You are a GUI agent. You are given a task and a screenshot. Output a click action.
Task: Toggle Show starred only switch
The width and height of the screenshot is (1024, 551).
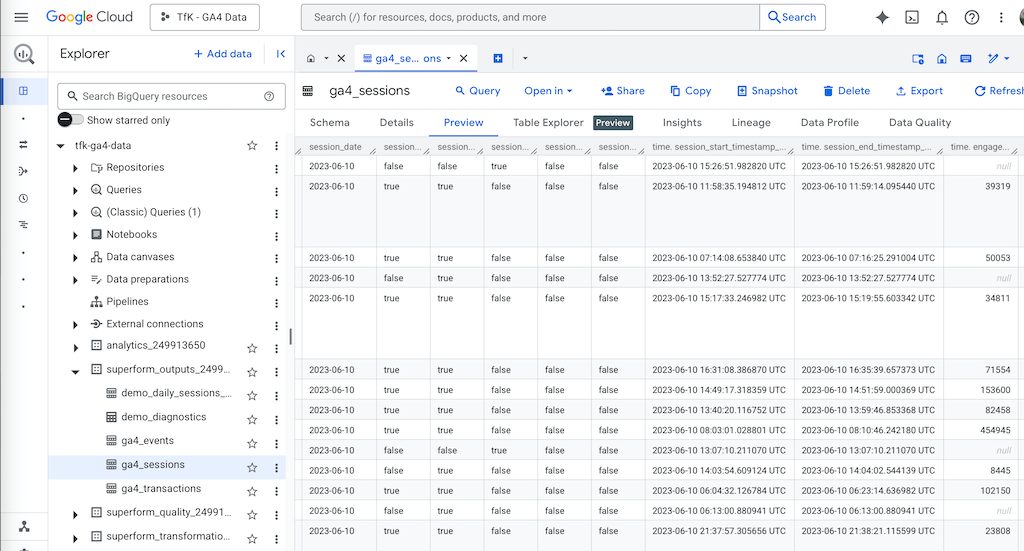click(71, 119)
